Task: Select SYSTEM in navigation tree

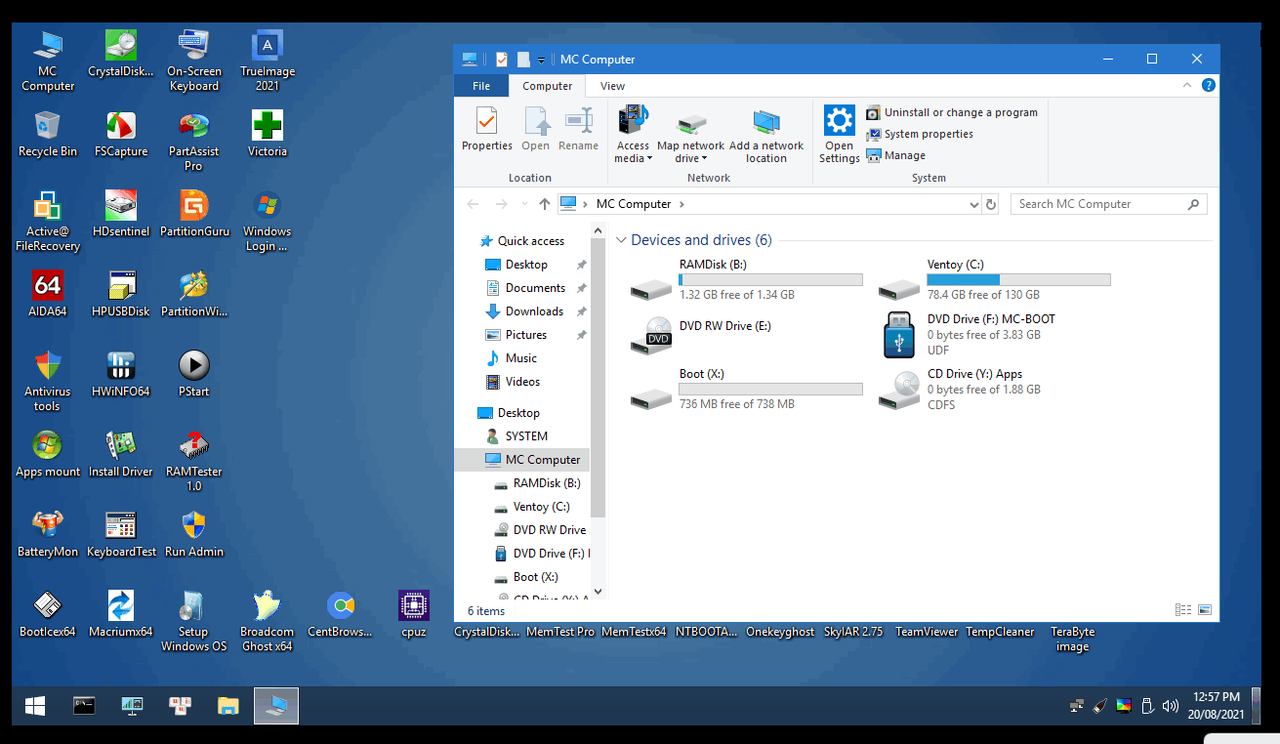Action: pos(517,436)
